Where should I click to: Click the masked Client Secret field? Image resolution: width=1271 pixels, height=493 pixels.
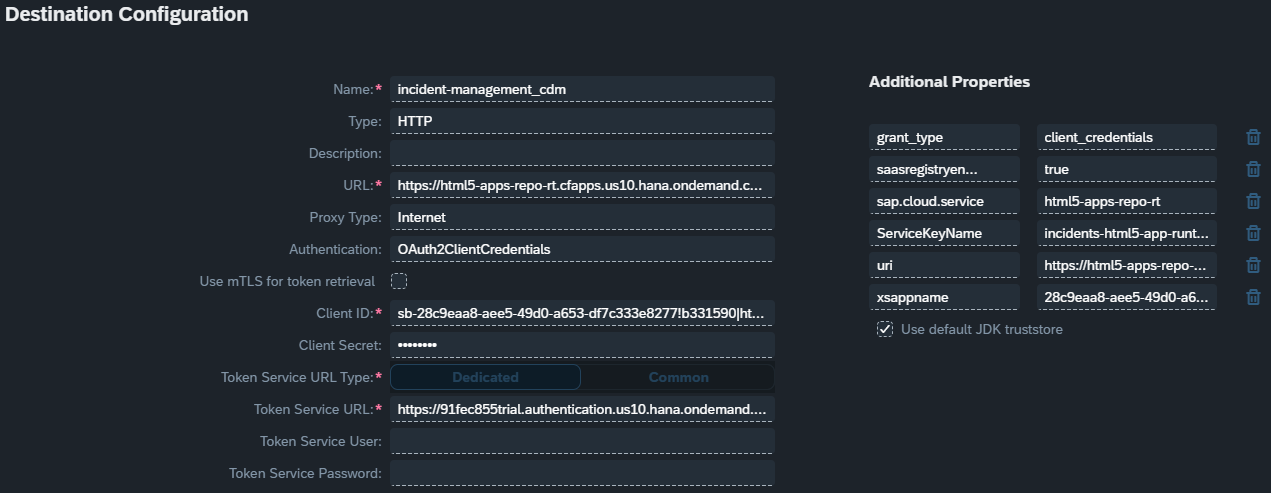click(582, 345)
